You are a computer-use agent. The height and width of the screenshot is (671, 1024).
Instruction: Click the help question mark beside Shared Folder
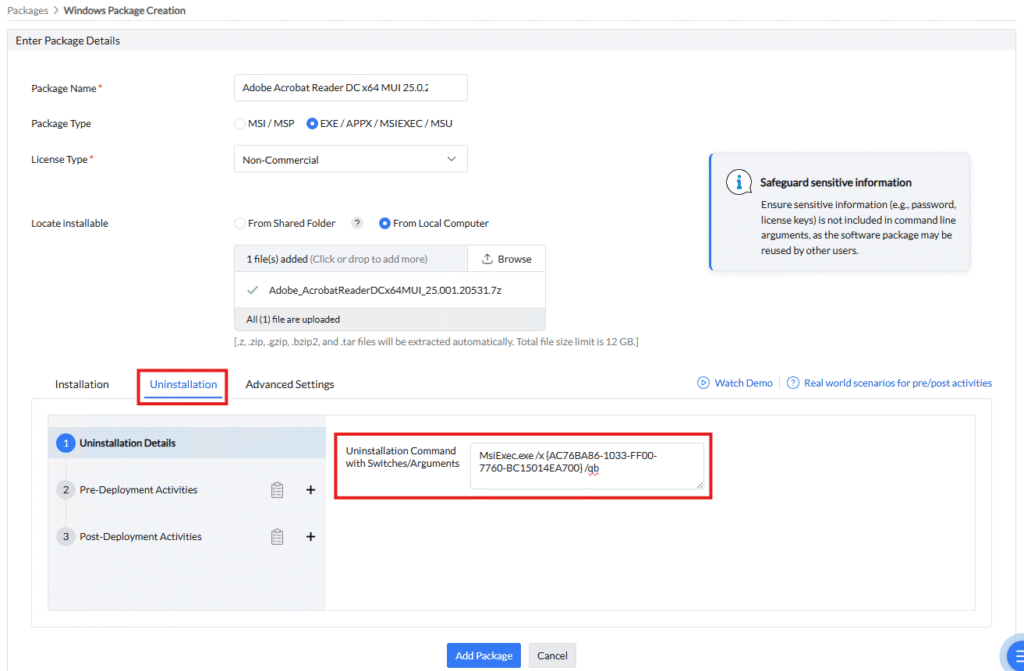357,223
